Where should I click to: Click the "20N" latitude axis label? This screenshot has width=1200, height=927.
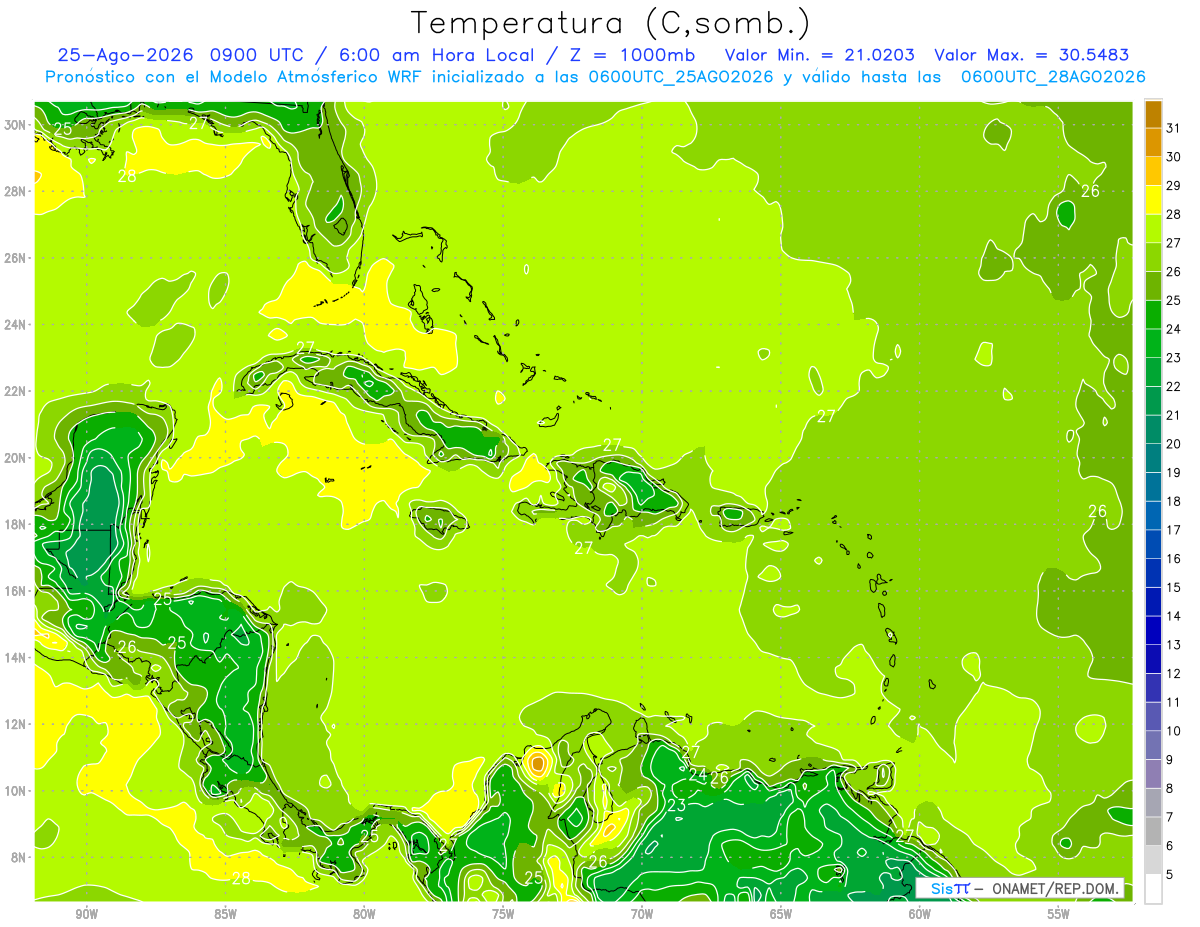click(x=15, y=458)
